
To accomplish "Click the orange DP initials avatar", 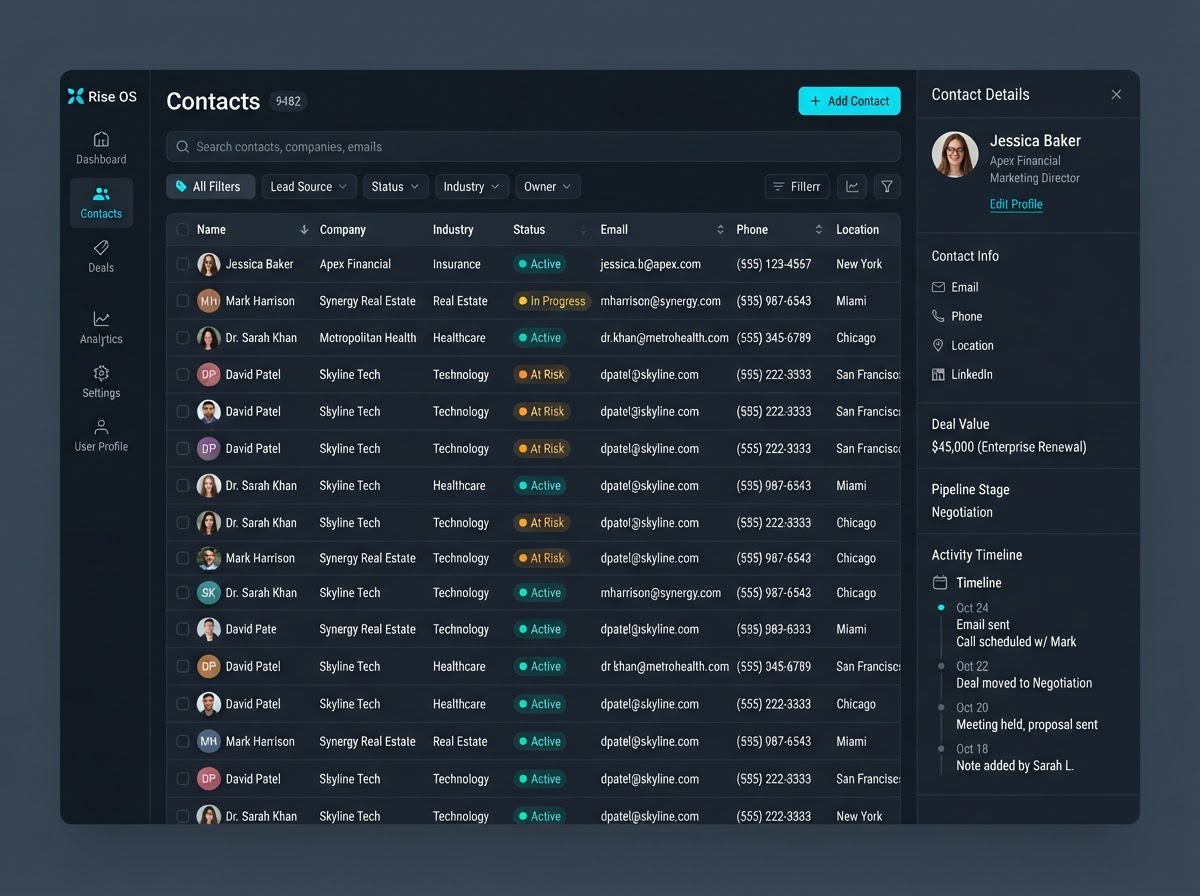I will [208, 666].
